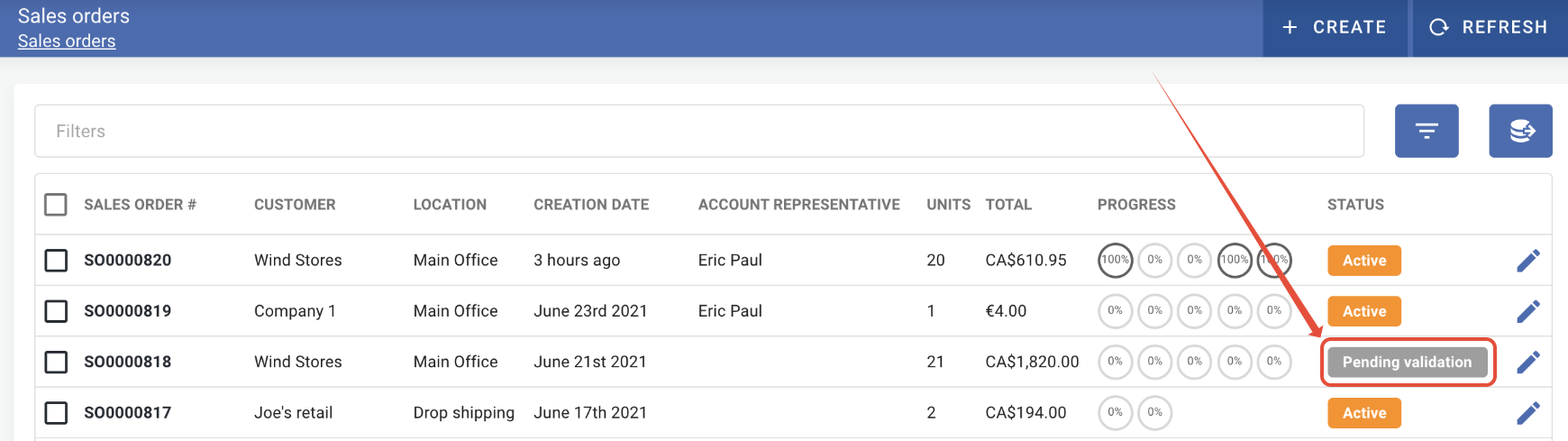Select checkbox for order SO0000820
The image size is (1568, 441).
pyautogui.click(x=56, y=261)
